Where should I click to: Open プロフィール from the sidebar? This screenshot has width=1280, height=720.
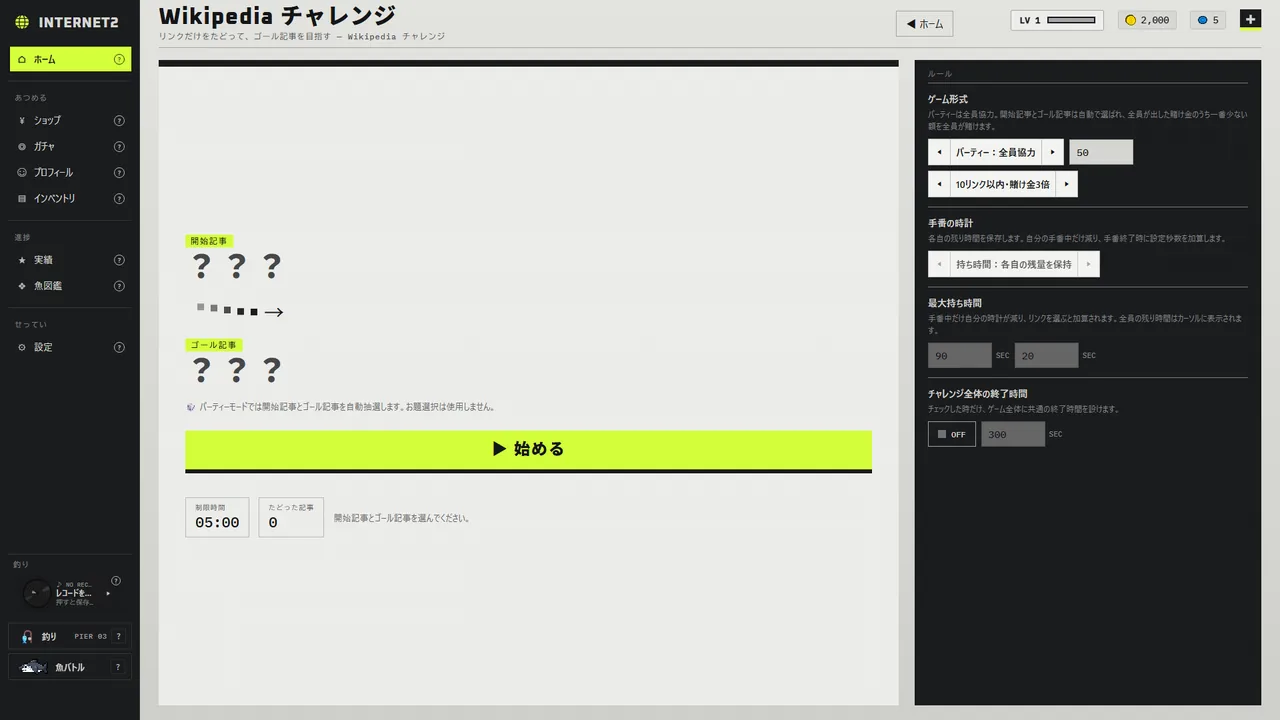pos(70,172)
